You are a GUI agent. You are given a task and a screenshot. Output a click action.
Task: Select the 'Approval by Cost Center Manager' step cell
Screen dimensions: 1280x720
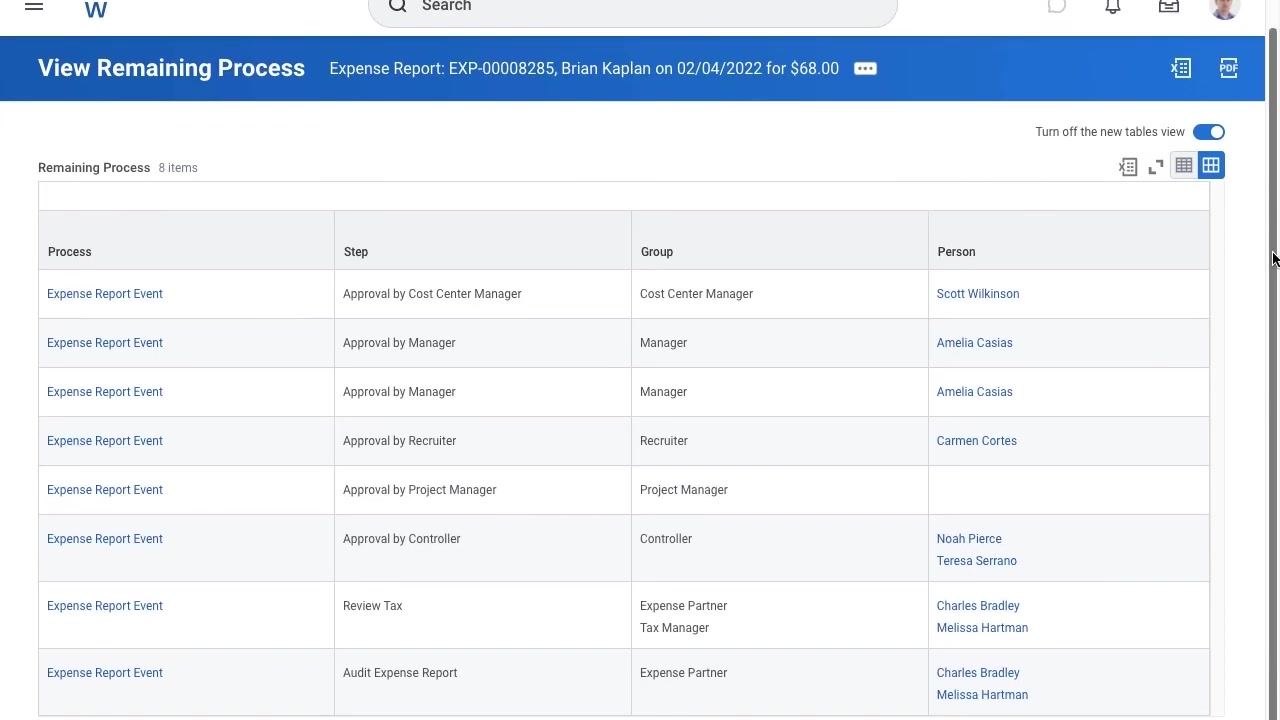483,294
